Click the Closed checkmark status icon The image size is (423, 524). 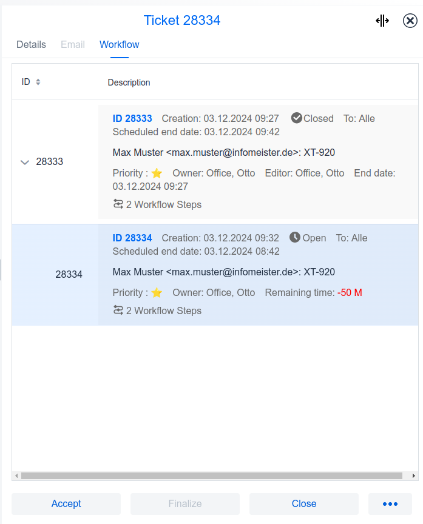click(x=296, y=118)
